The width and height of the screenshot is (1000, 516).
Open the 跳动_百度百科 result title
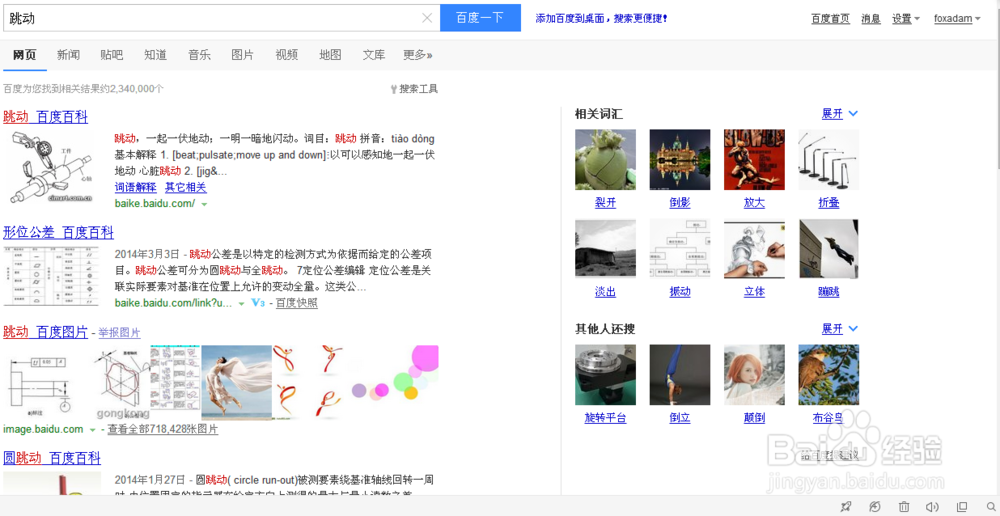click(x=45, y=117)
